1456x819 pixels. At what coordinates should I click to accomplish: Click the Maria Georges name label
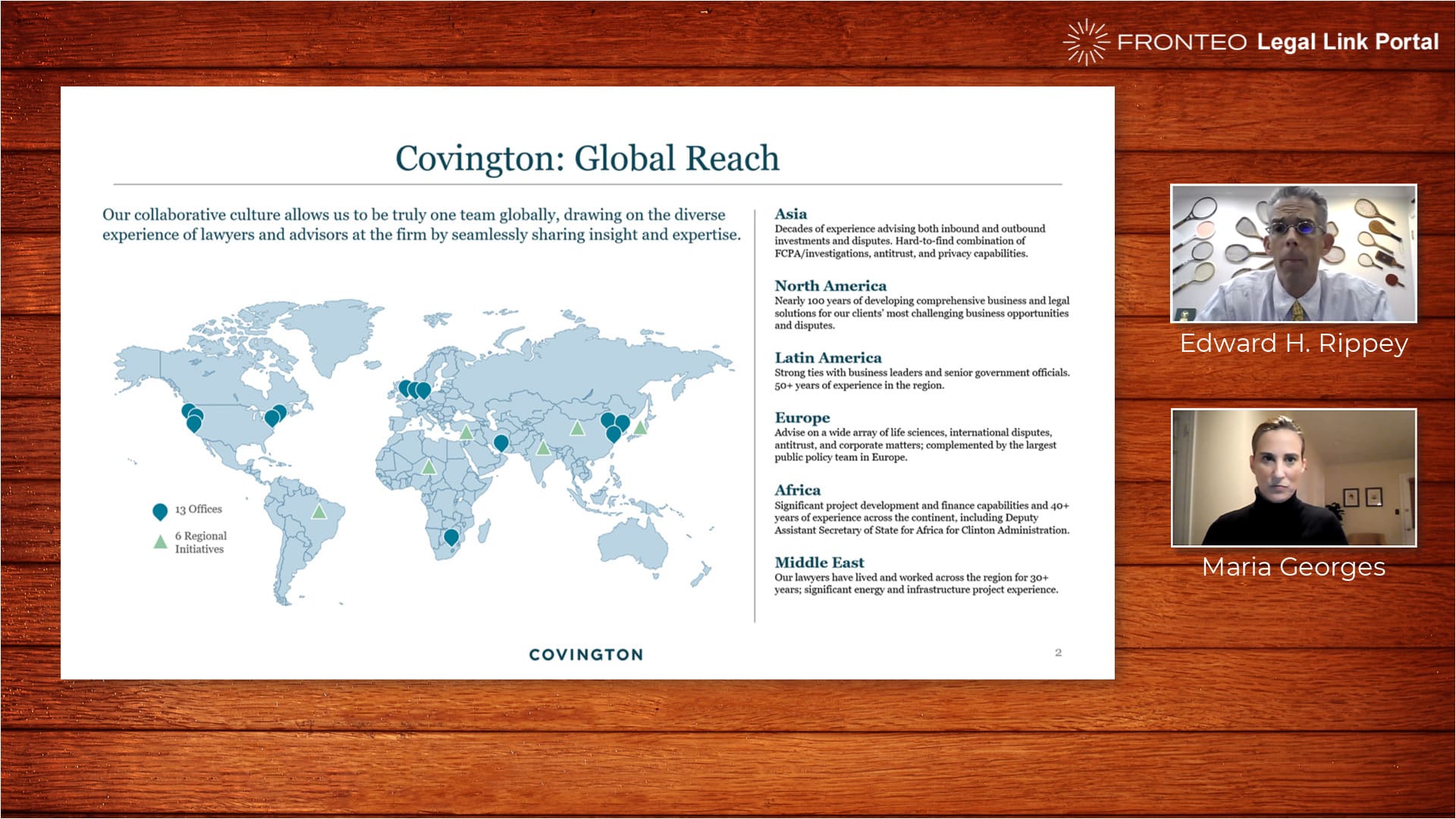pos(1294,567)
